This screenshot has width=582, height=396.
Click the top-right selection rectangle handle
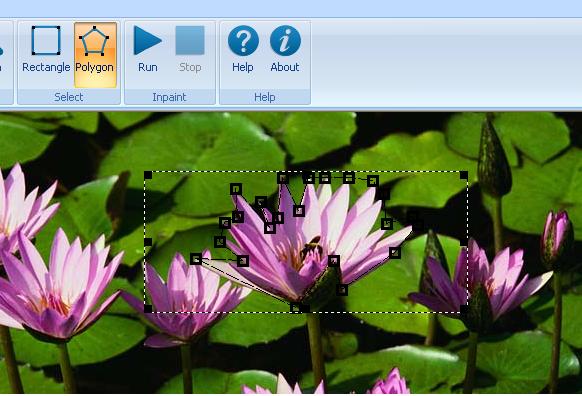[x=464, y=175]
